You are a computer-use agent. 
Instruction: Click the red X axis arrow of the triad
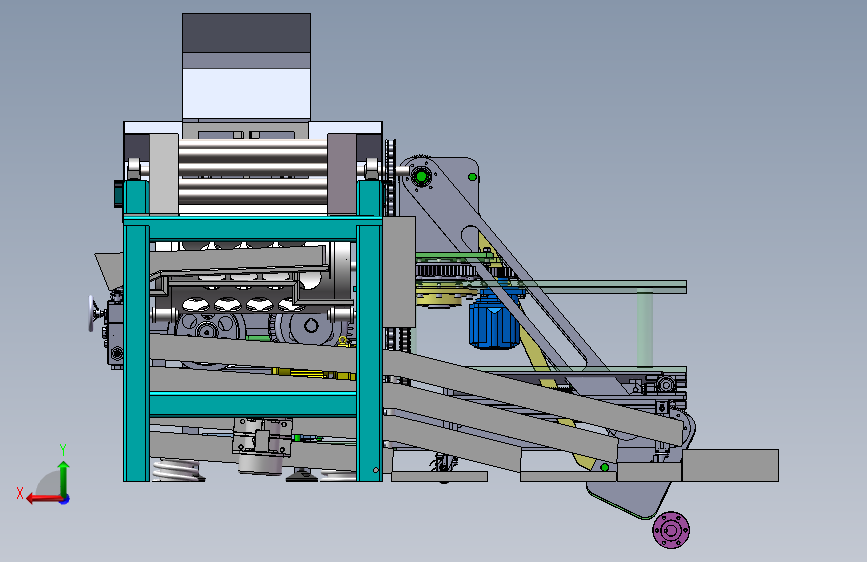coord(43,499)
